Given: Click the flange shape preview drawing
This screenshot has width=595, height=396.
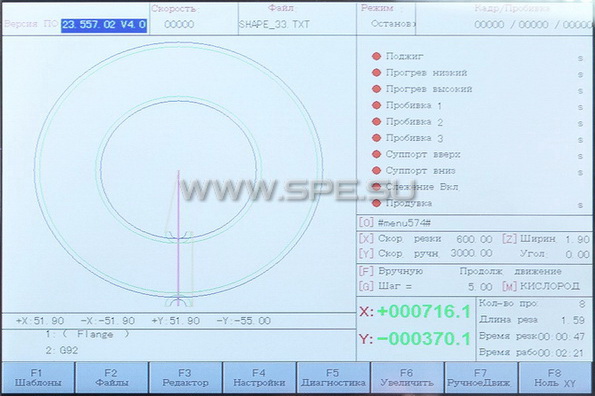Looking at the screenshot, I should click(179, 174).
